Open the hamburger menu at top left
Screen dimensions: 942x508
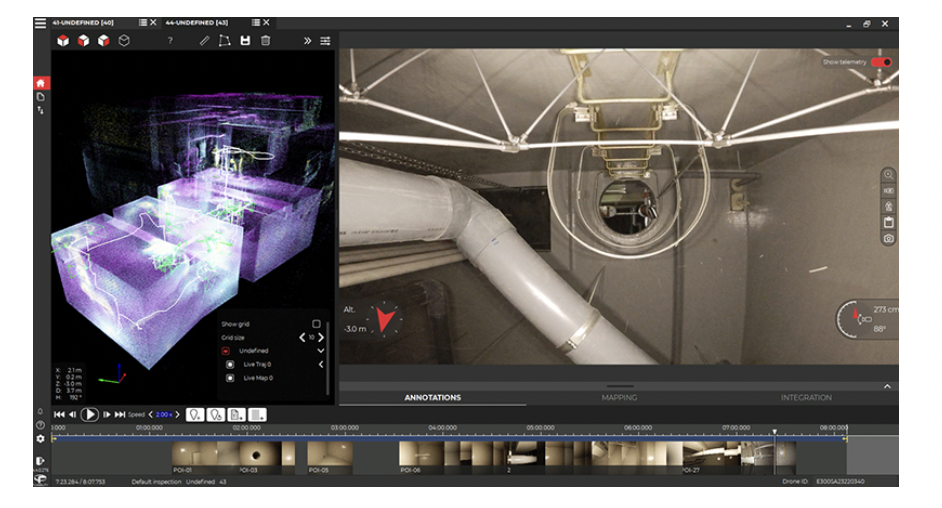click(x=40, y=23)
